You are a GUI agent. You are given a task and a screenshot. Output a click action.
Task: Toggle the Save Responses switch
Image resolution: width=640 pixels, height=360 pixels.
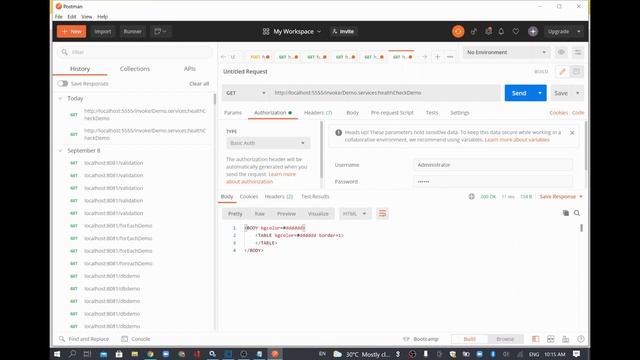point(62,84)
